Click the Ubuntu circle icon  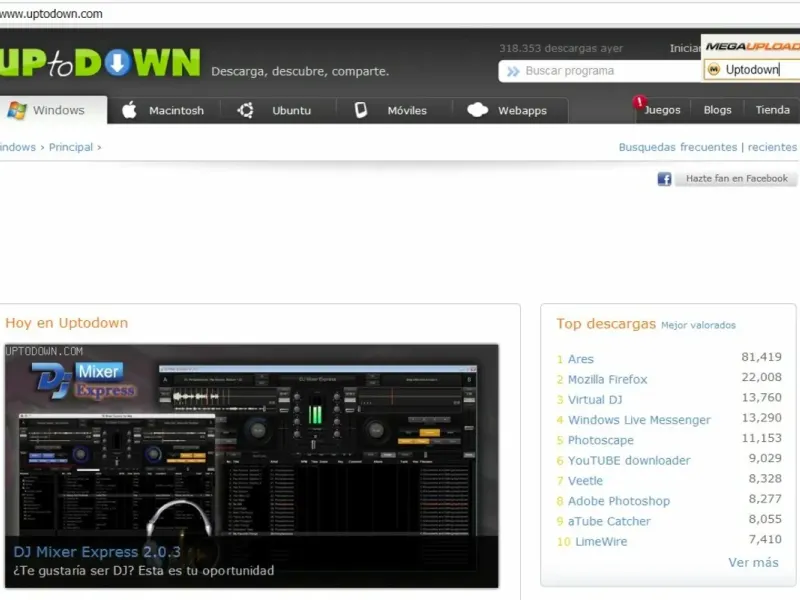(x=245, y=110)
